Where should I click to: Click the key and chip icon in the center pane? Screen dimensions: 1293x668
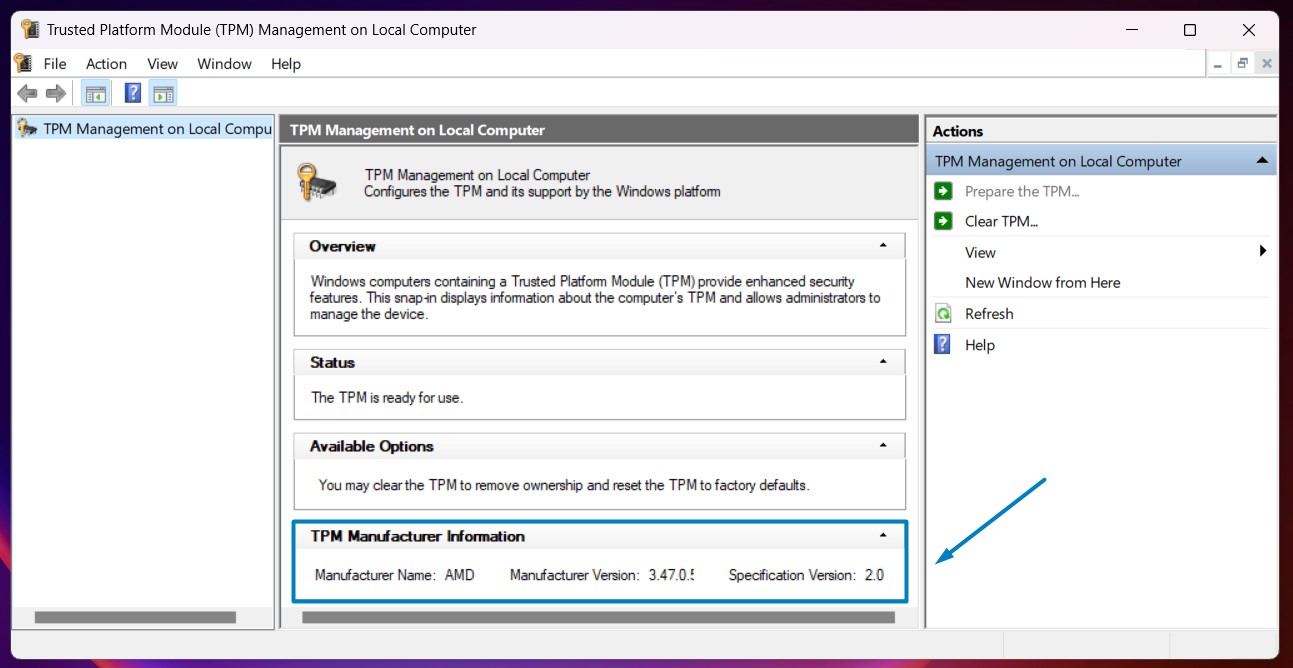(317, 182)
